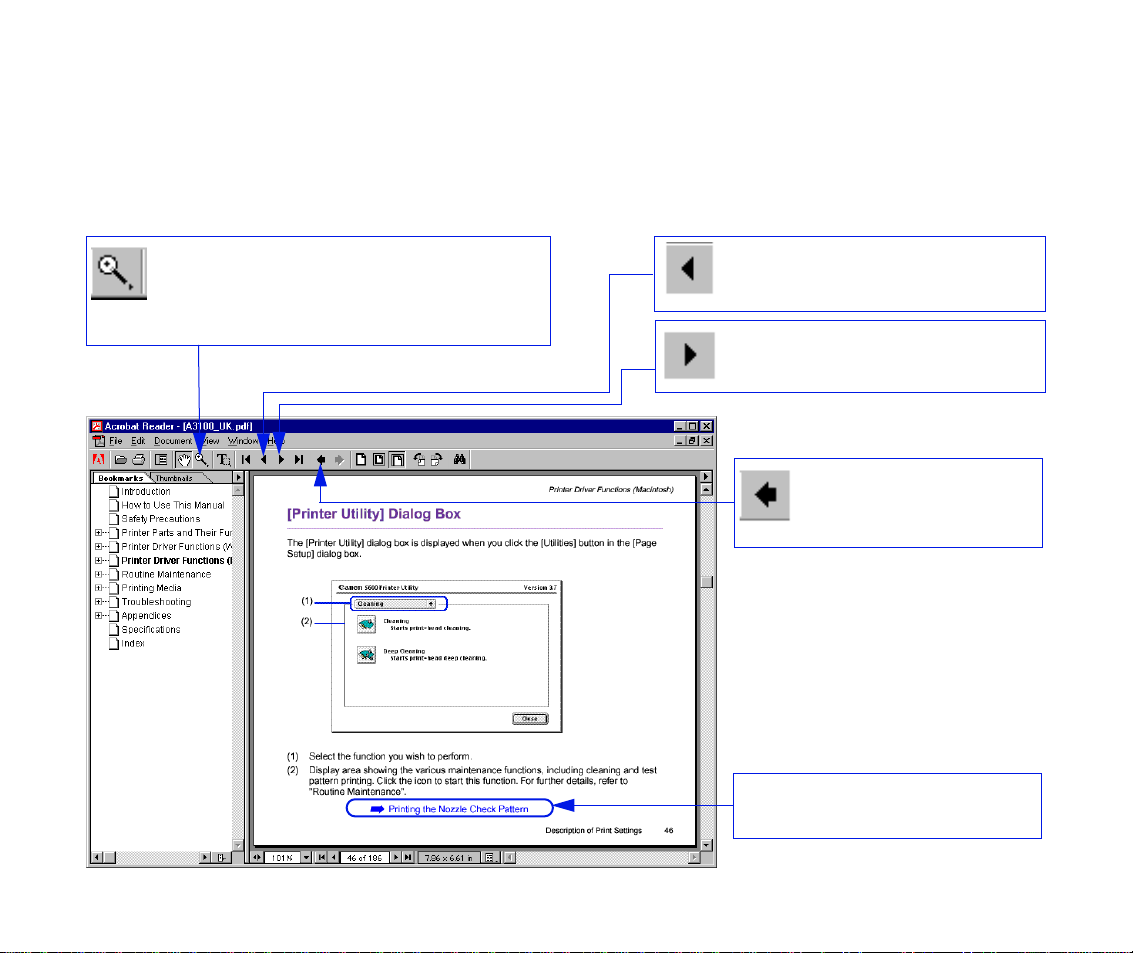The image size is (1133, 953).
Task: Open the Specifications bookmark
Action: click(x=150, y=629)
